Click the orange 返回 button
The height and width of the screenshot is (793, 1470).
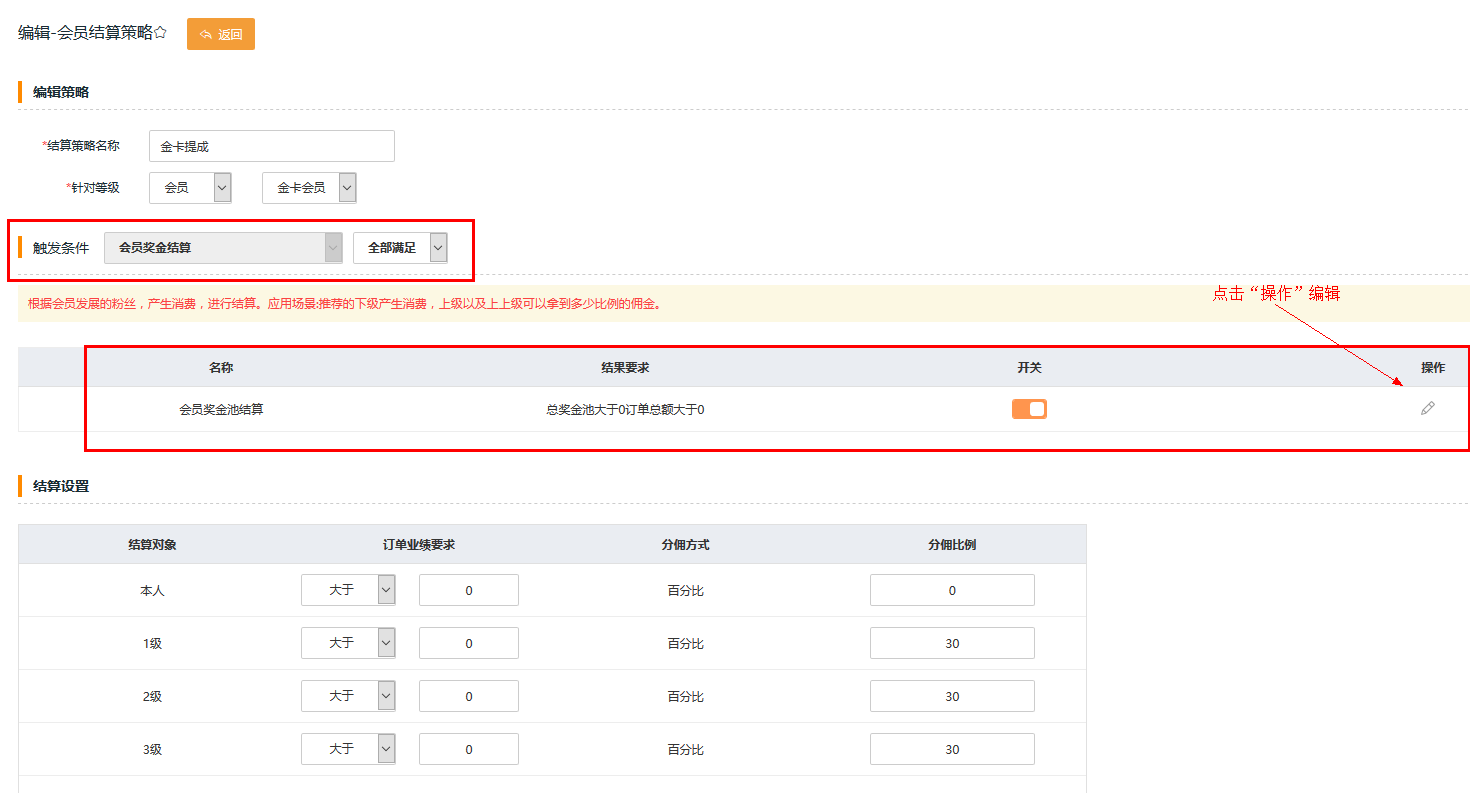tap(221, 34)
